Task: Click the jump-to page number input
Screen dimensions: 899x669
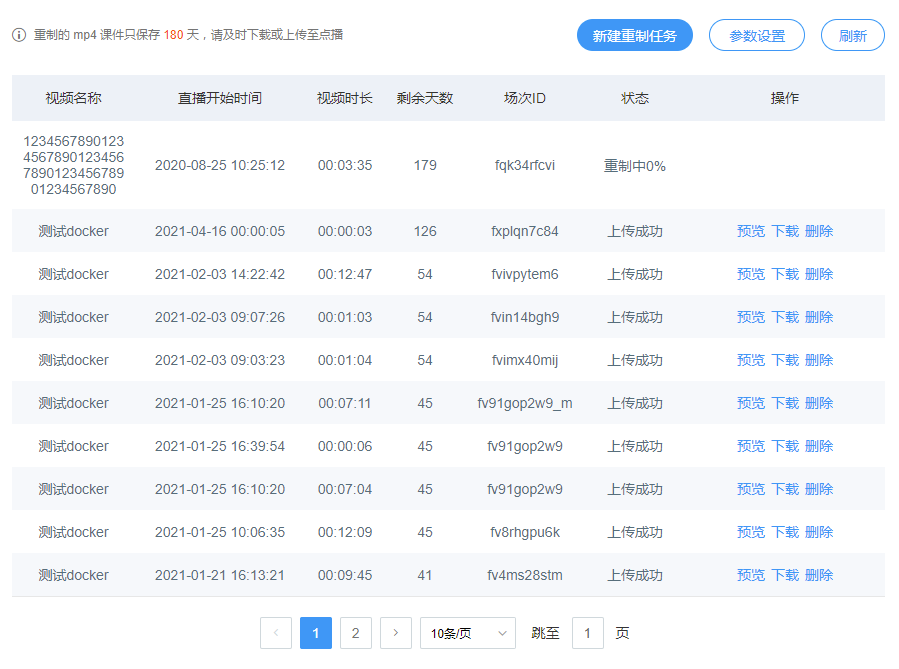Action: click(588, 633)
